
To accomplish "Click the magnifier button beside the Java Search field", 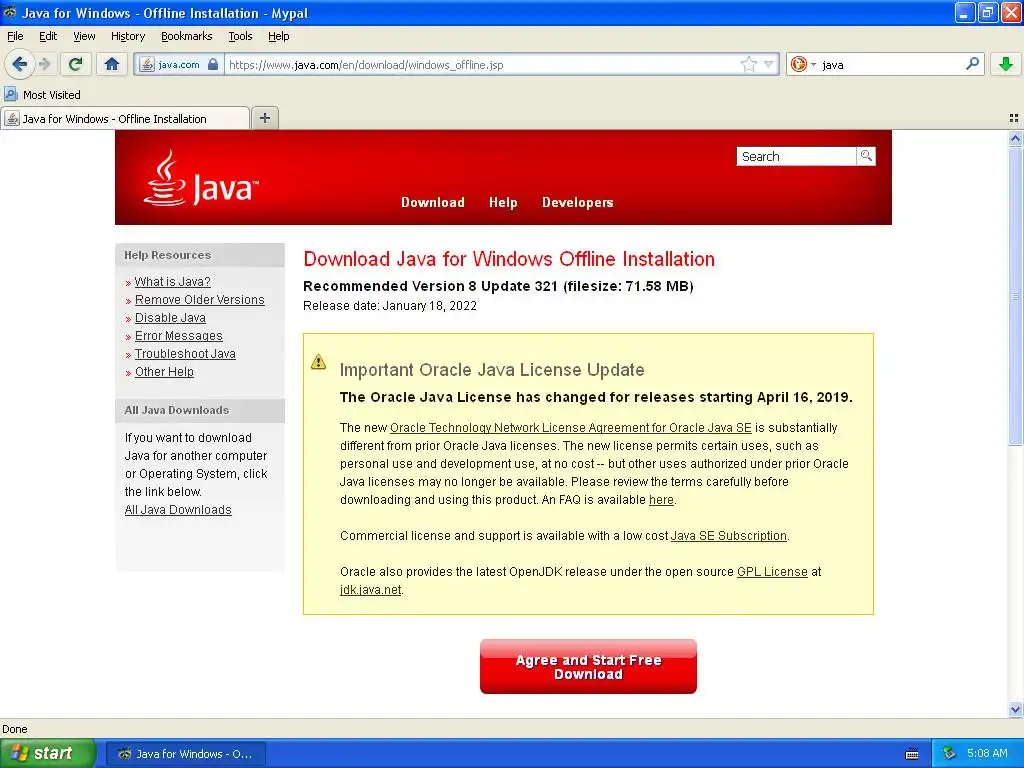I will [x=866, y=155].
